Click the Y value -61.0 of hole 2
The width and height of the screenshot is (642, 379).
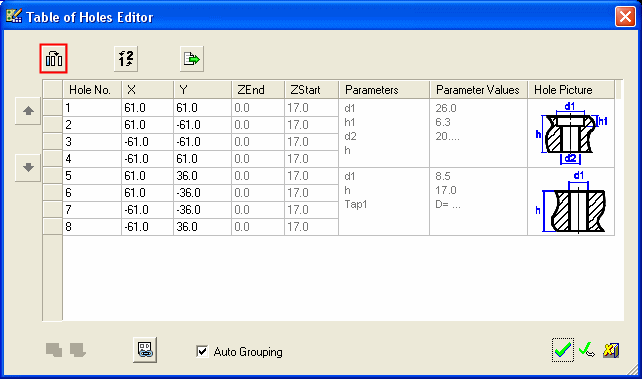pyautogui.click(x=203, y=125)
